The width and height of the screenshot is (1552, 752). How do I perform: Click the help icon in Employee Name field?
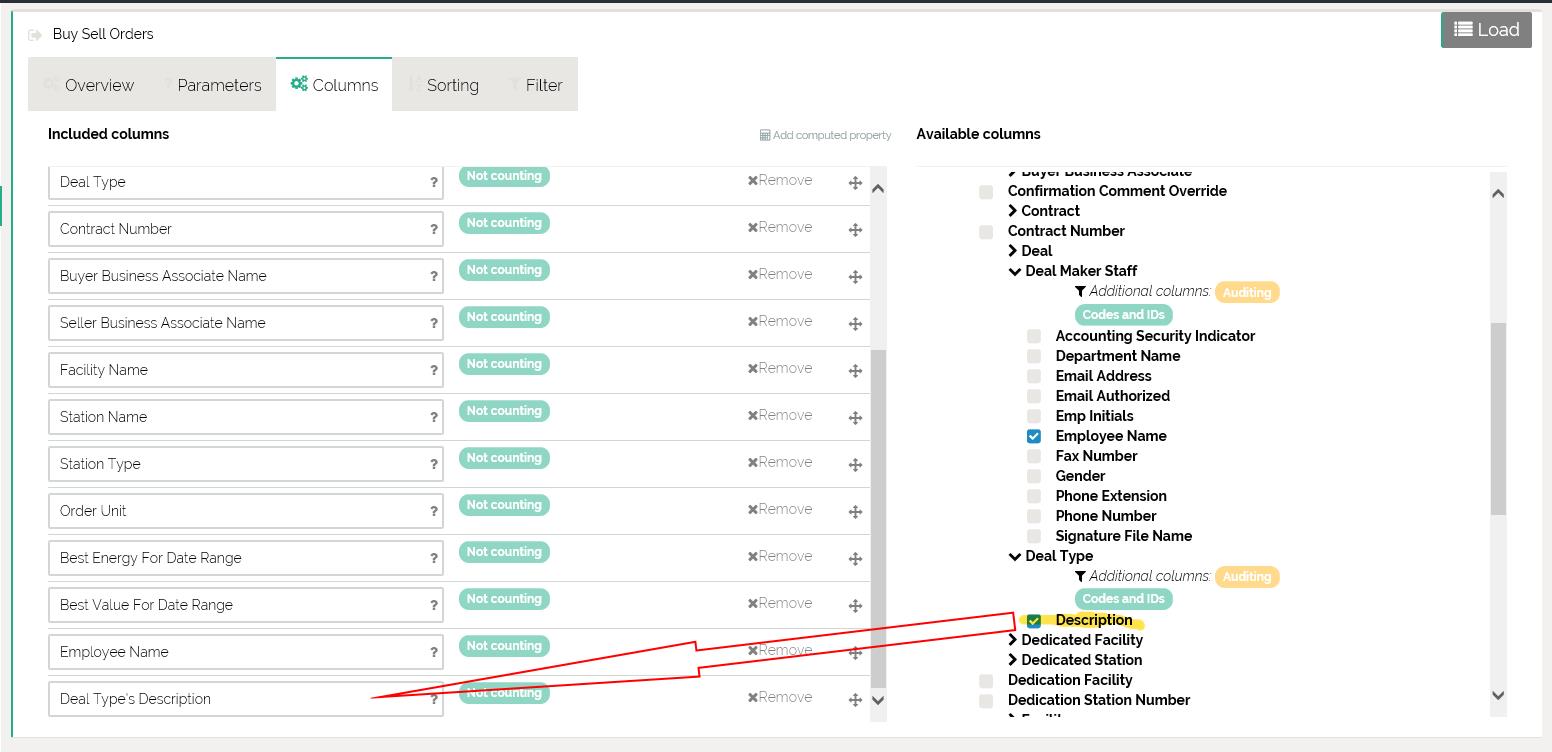[434, 652]
